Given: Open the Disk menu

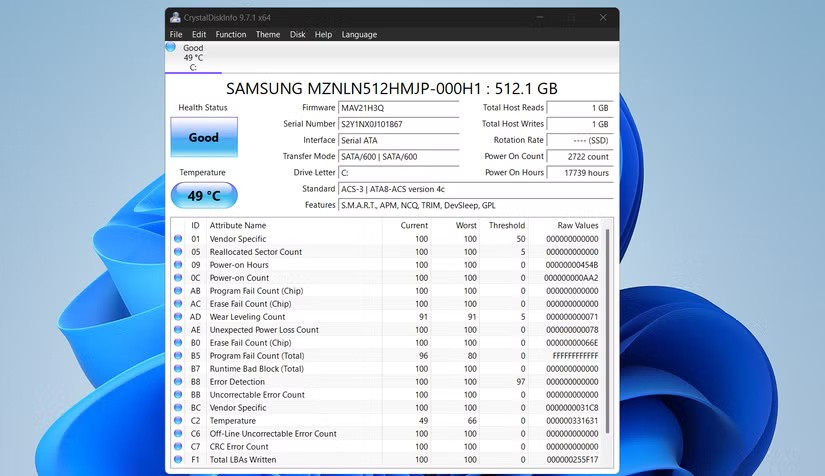Looking at the screenshot, I should pyautogui.click(x=298, y=34).
